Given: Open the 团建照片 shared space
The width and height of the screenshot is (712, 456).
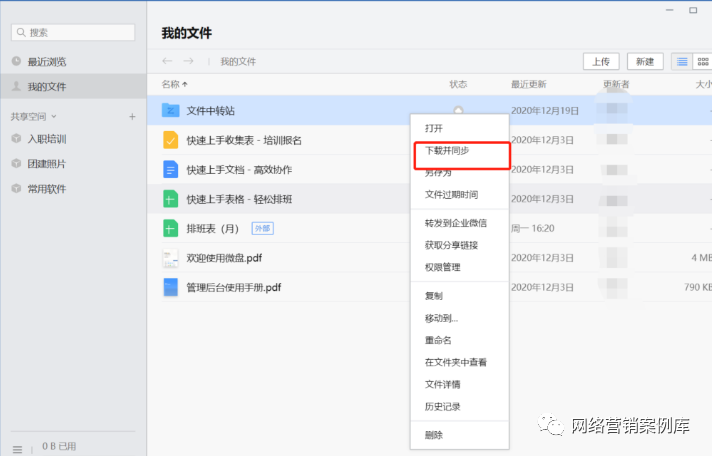Looking at the screenshot, I should [x=47, y=164].
